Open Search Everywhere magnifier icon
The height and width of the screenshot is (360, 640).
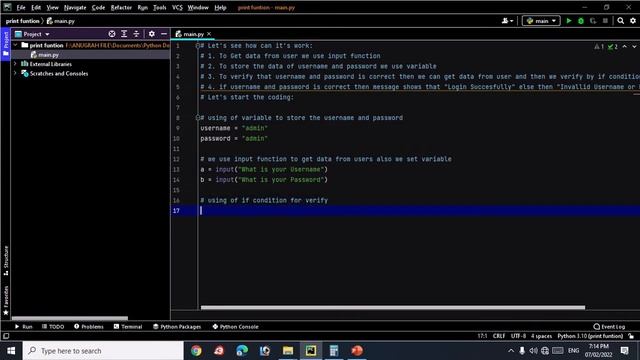[620, 21]
